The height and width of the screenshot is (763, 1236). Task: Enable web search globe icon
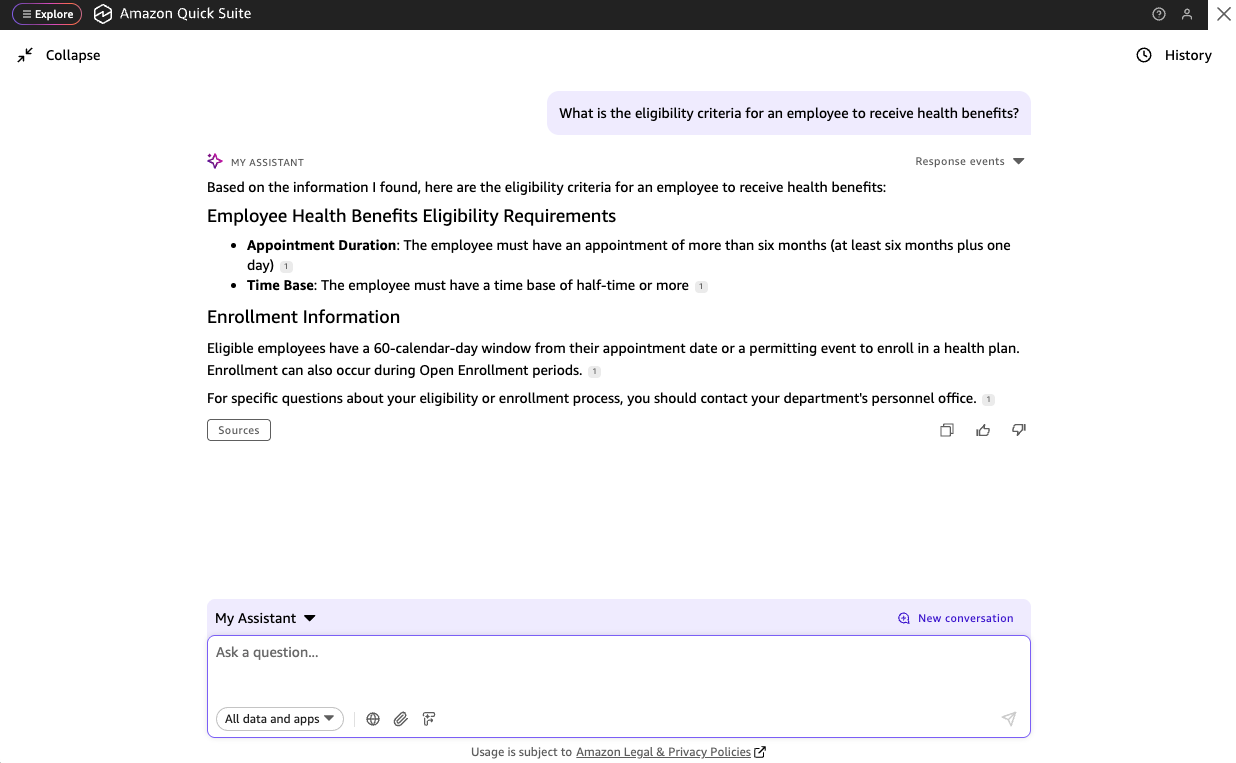[373, 719]
